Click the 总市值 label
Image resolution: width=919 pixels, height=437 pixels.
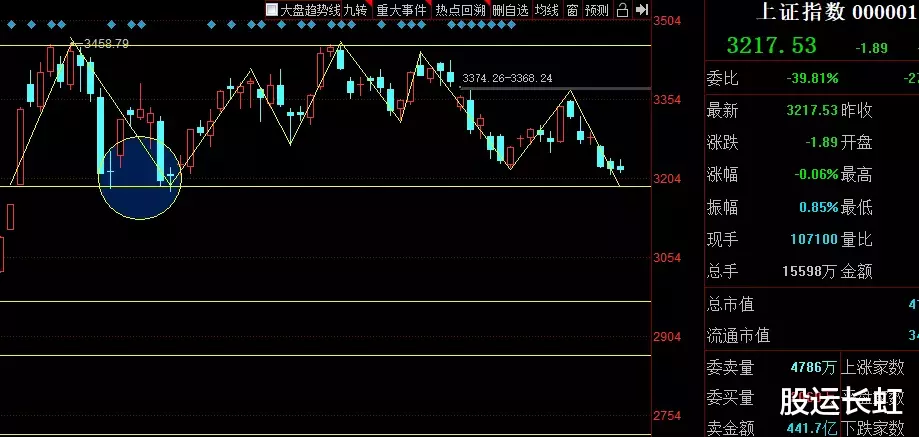coord(730,305)
